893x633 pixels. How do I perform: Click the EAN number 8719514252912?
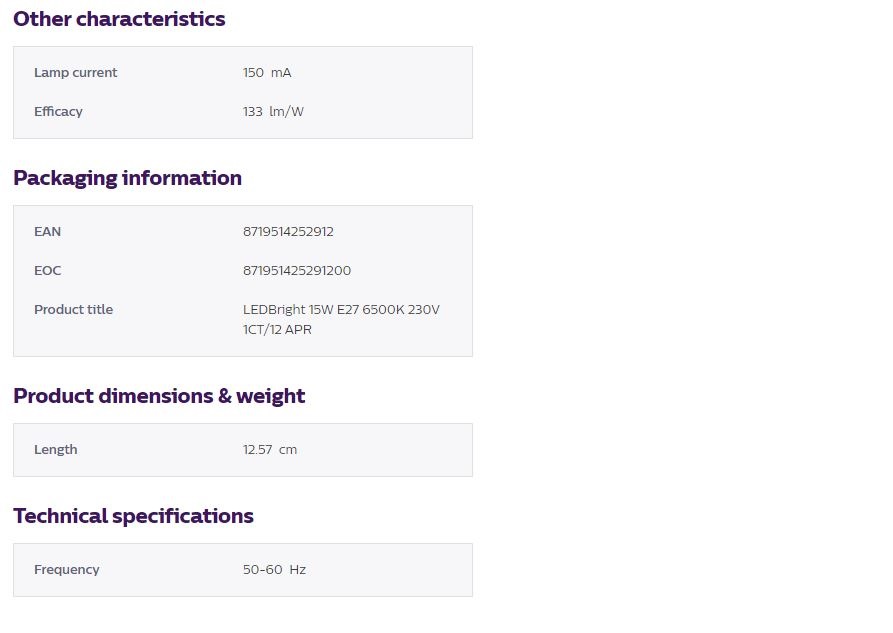coord(288,232)
